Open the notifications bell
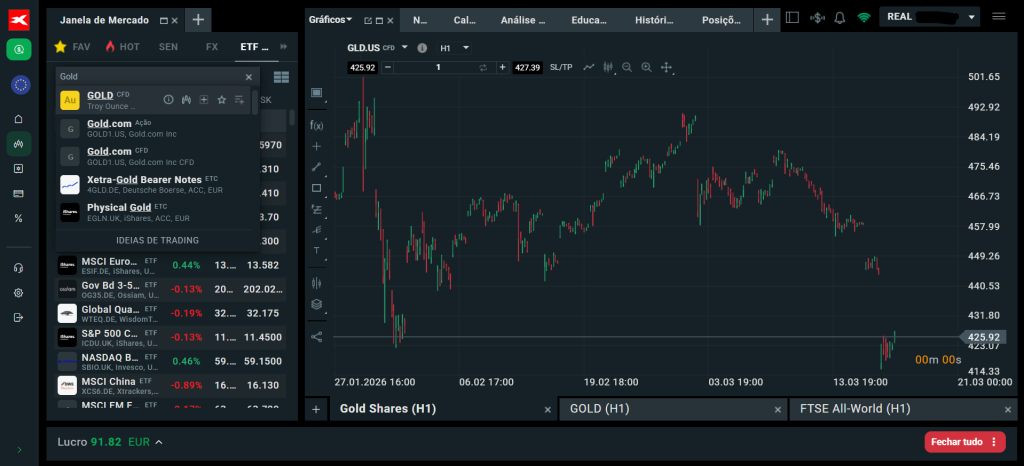This screenshot has width=1024, height=466. pos(839,17)
